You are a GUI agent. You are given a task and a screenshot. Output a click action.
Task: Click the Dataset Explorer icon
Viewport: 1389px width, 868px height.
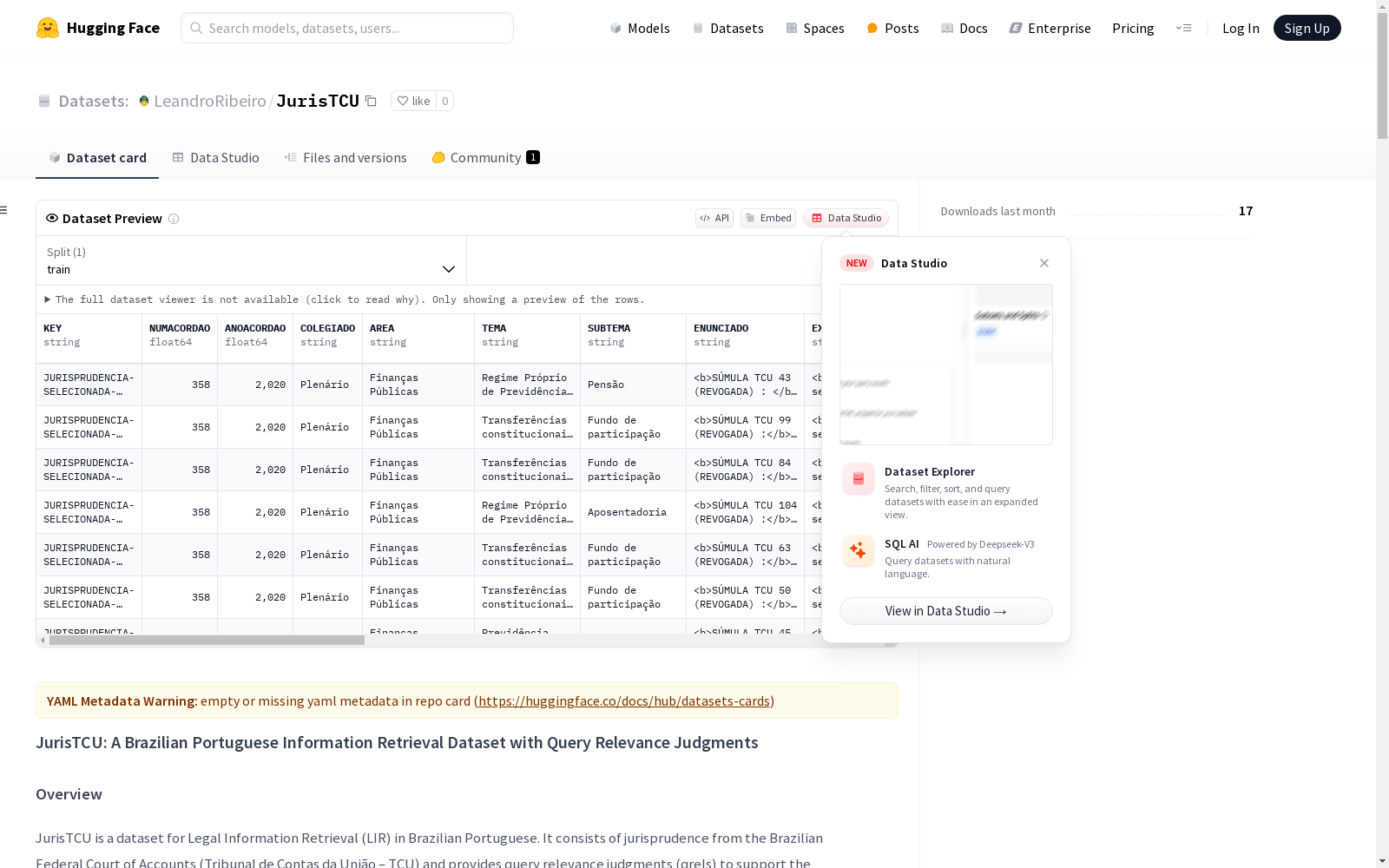859,478
